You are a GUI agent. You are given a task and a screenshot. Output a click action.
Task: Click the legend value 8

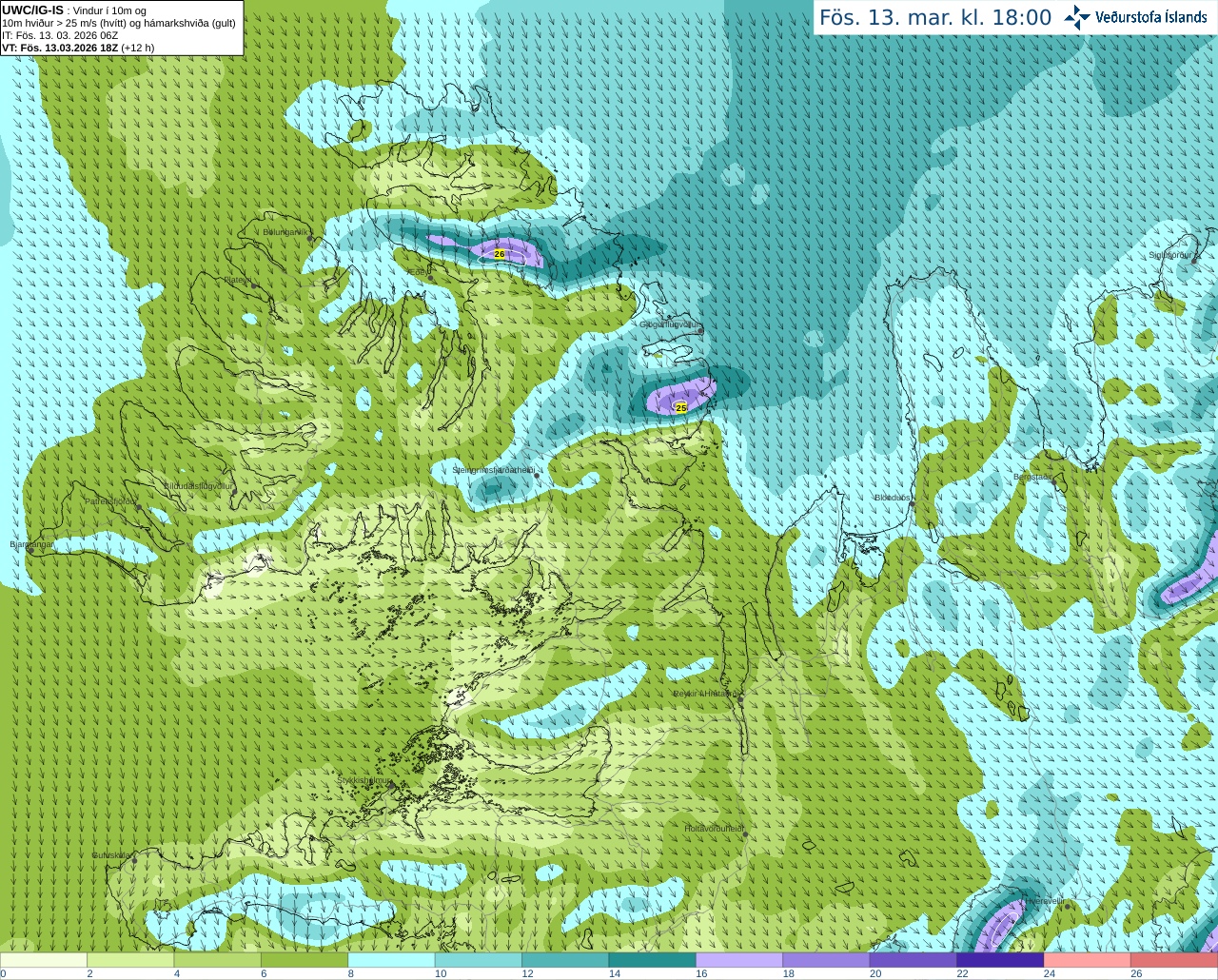pos(351,973)
